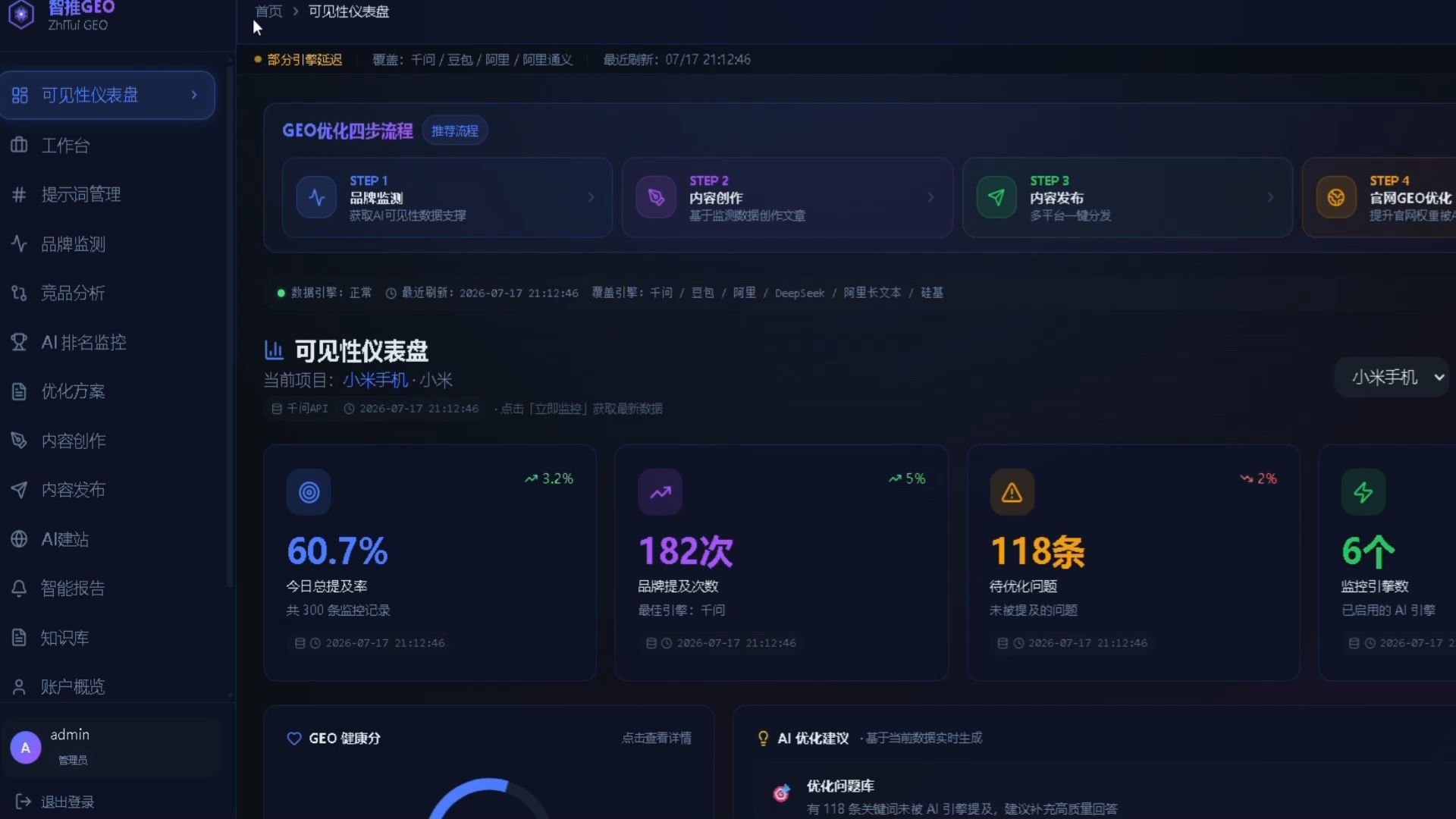Click the STEP 1 pulse icon tile
The width and height of the screenshot is (1456, 819).
click(x=316, y=197)
